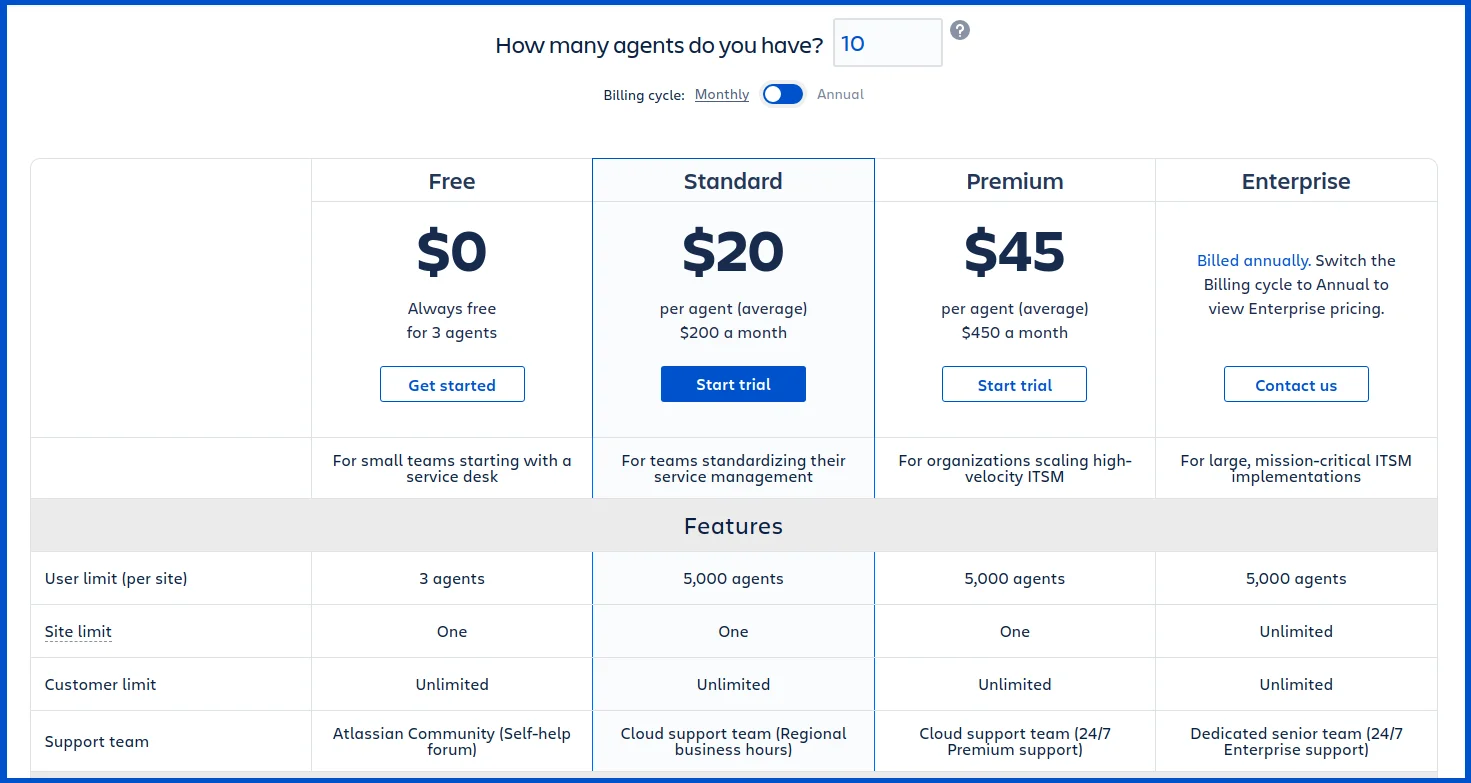This screenshot has width=1471, height=783.
Task: Select the Premium plan column header
Action: pos(1015,181)
